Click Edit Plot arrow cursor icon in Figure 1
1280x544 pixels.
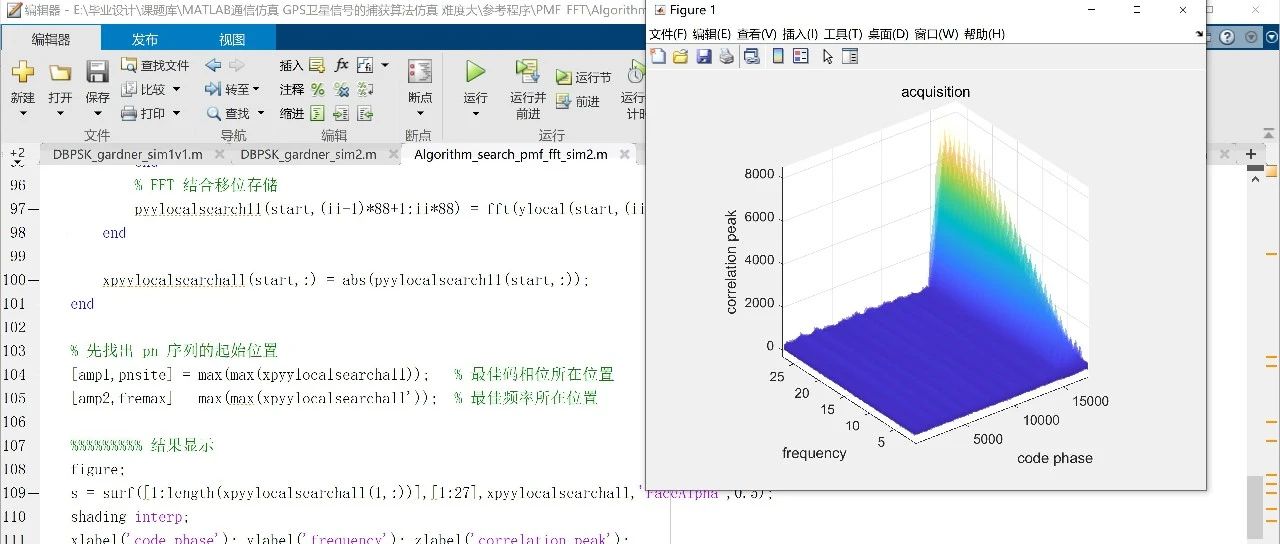pos(828,56)
